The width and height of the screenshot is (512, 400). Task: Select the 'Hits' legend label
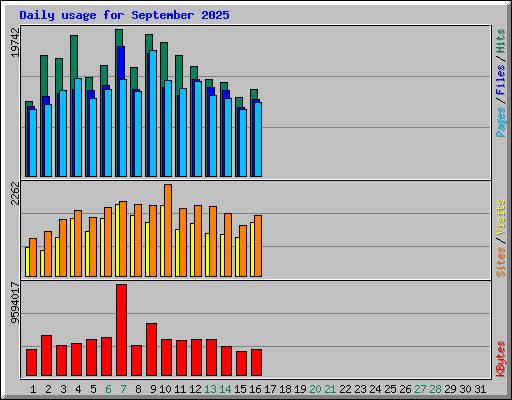(x=501, y=41)
